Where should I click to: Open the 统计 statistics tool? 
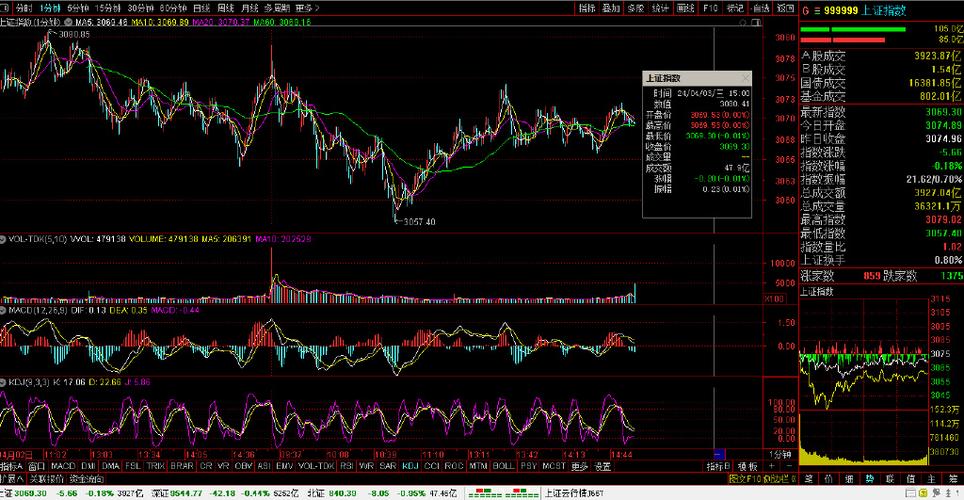click(660, 8)
